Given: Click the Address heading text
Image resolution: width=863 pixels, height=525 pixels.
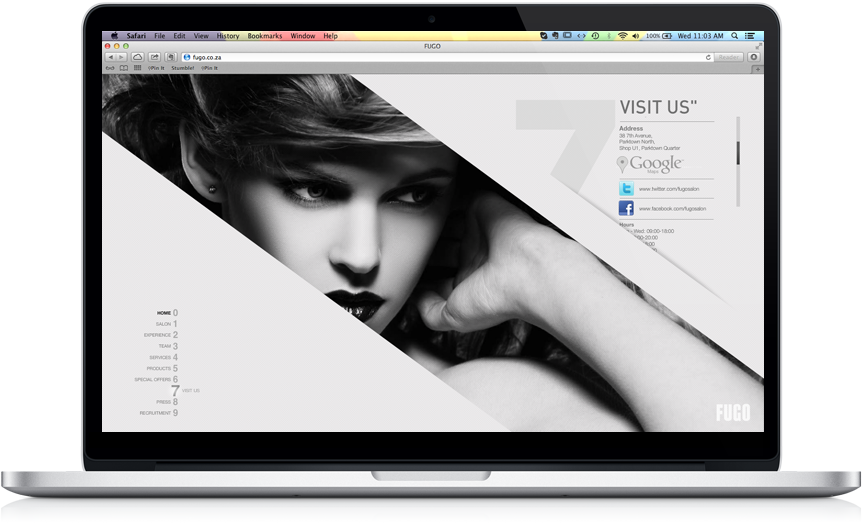Looking at the screenshot, I should [x=631, y=128].
